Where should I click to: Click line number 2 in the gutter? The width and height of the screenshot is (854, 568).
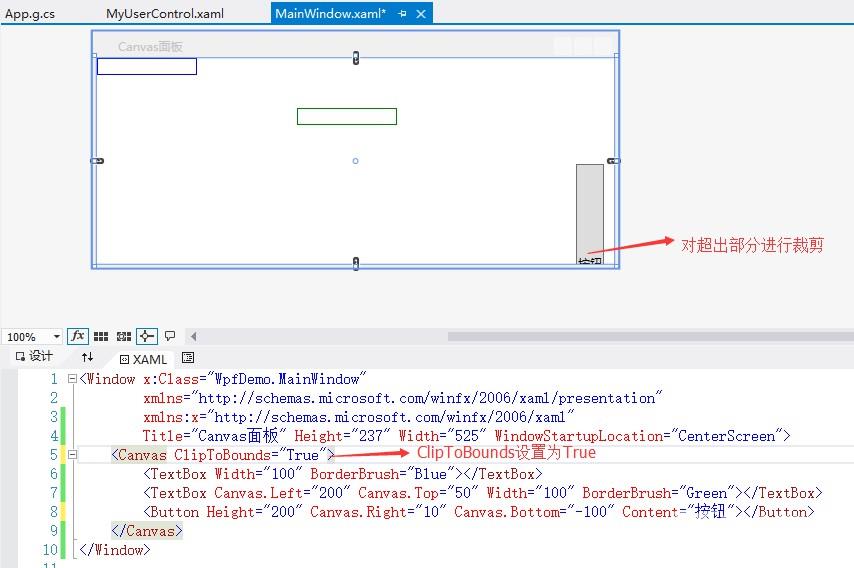tap(53, 398)
